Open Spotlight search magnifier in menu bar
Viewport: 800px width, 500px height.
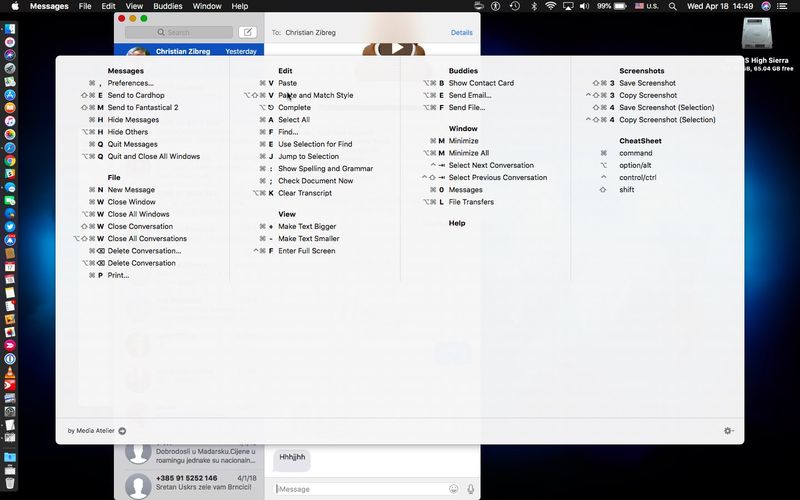point(672,6)
